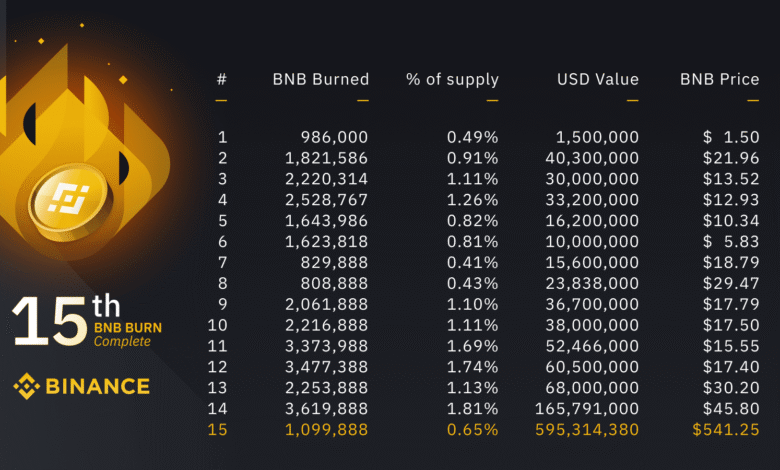Select the "USD Value" column header
Viewport: 780px width, 470px height.
[x=598, y=79]
